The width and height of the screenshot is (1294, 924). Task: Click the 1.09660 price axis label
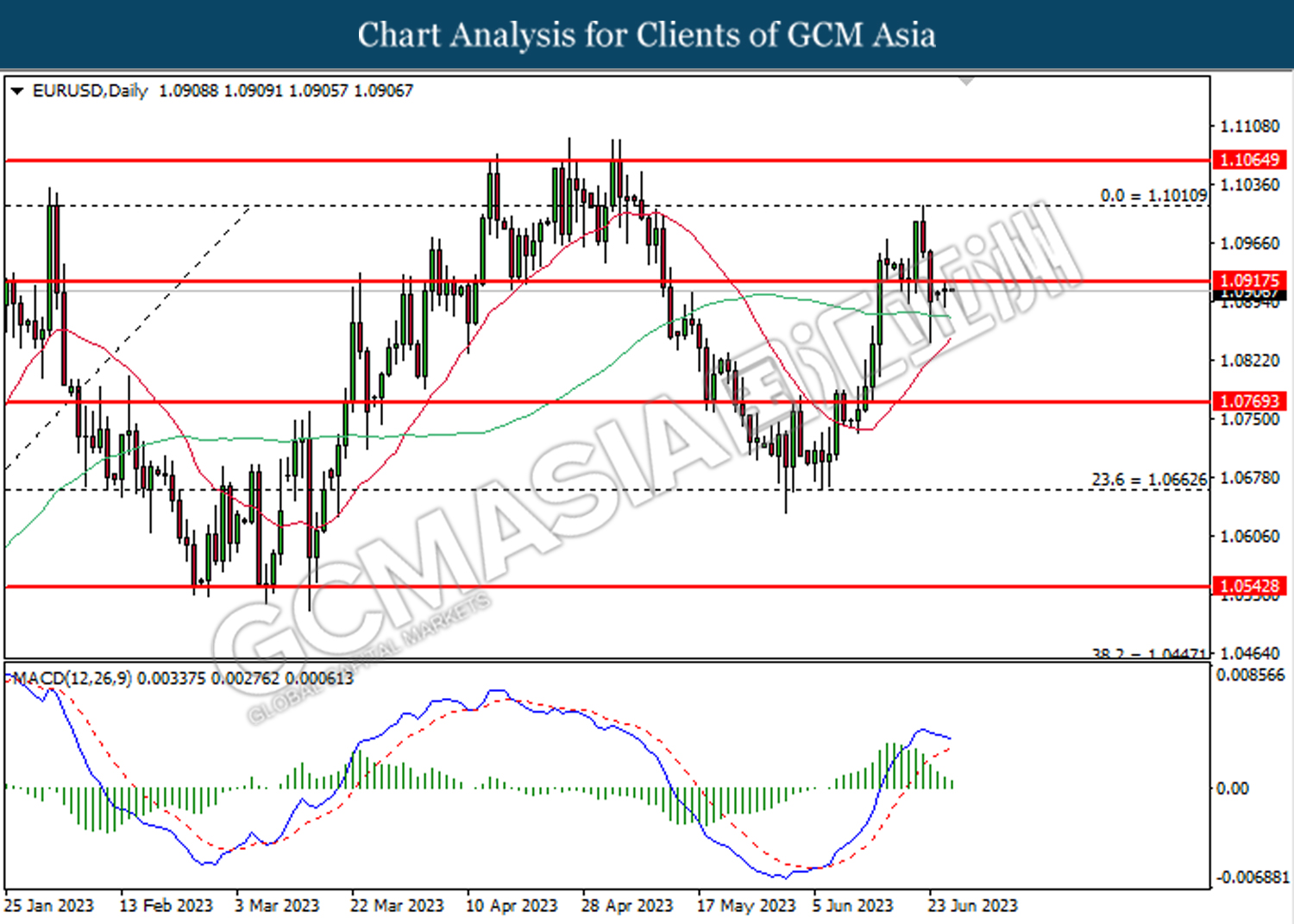tap(1249, 243)
